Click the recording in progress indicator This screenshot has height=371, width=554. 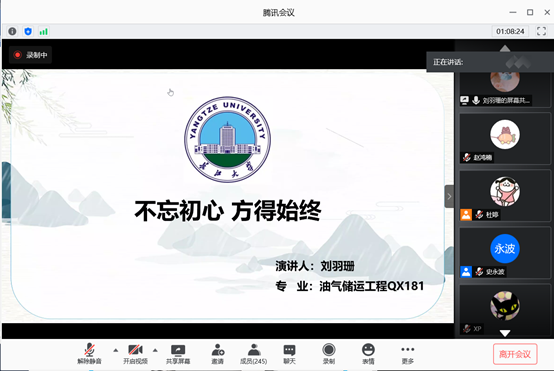(30, 55)
